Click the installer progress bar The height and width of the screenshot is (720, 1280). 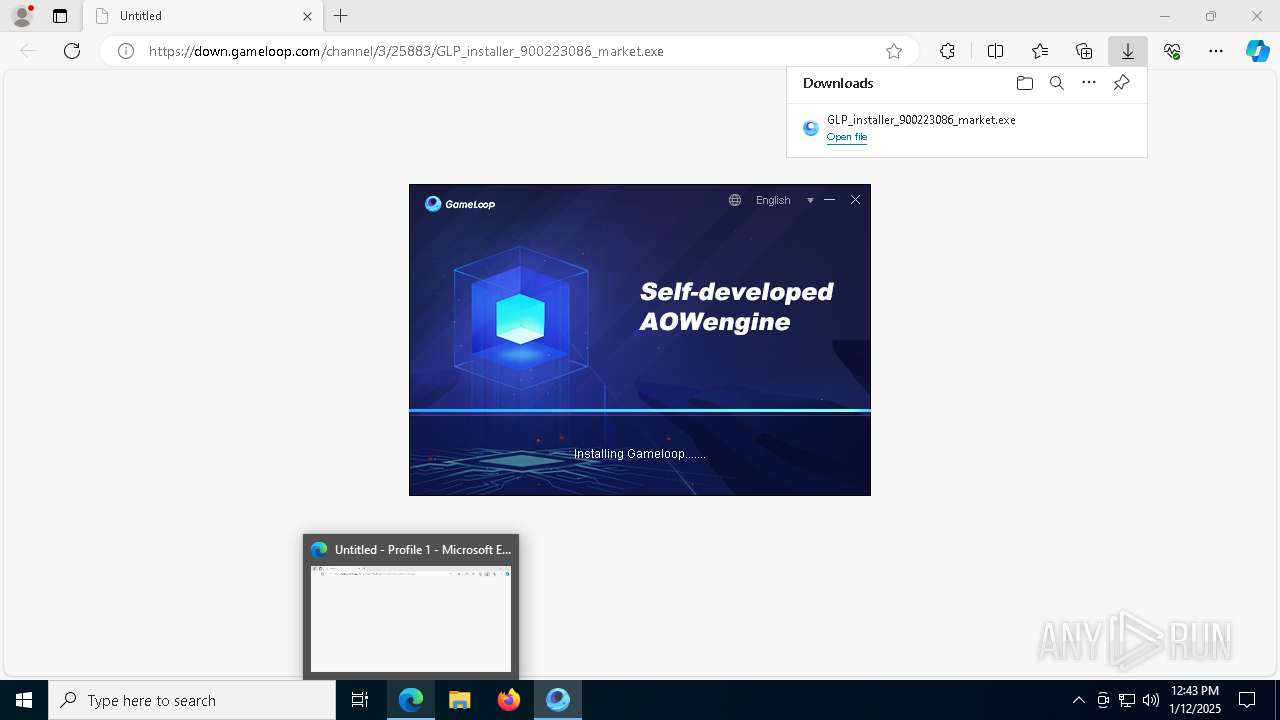[x=640, y=411]
